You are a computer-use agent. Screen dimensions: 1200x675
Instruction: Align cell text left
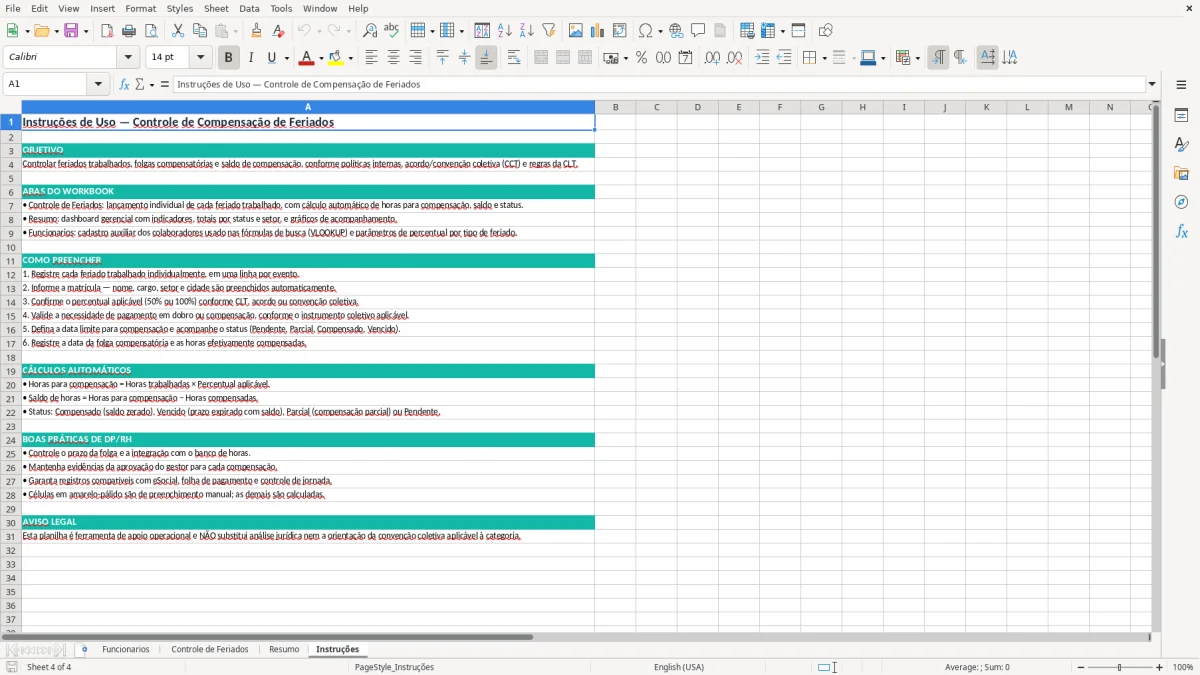(x=372, y=58)
